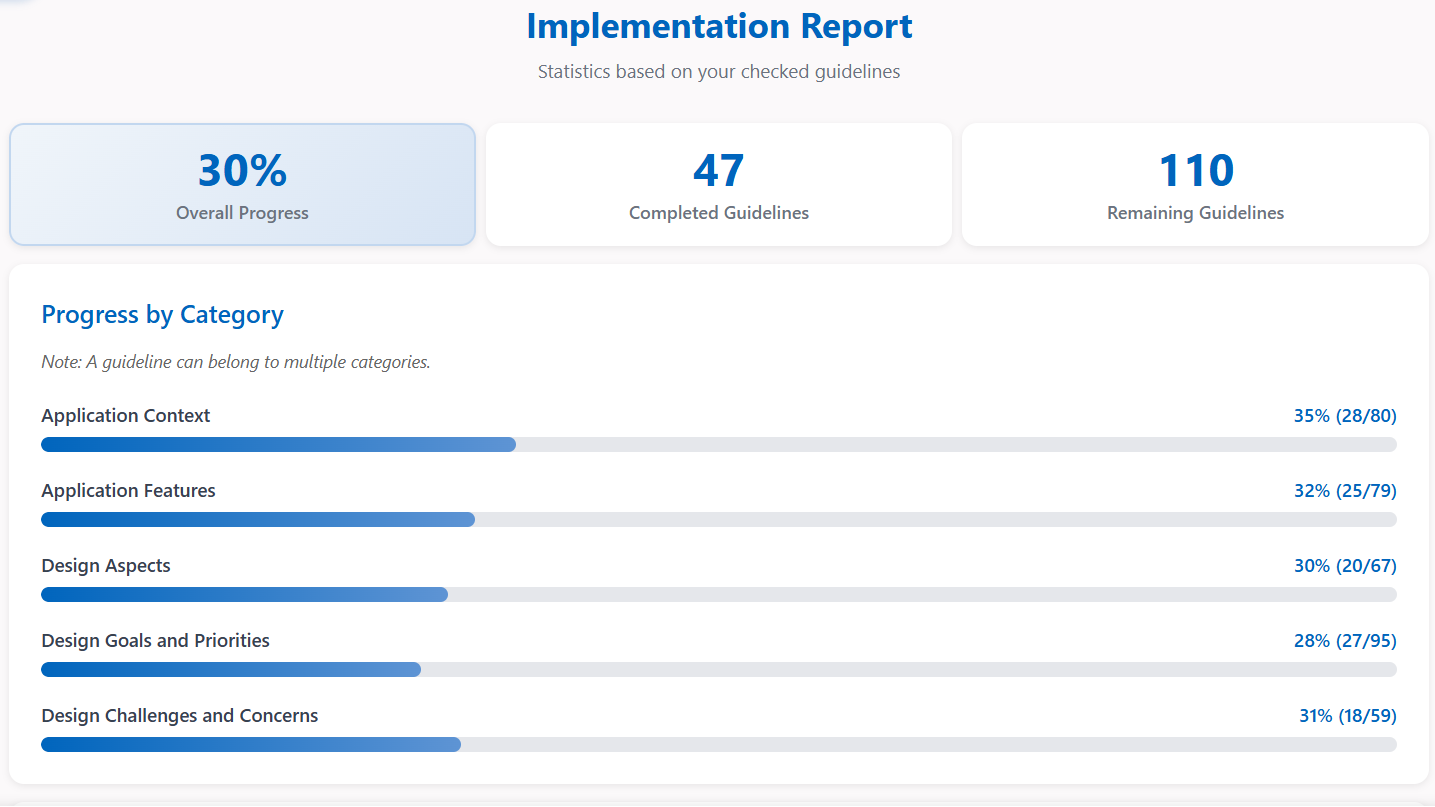
Task: Click the Application Features progress bar
Action: pos(719,520)
